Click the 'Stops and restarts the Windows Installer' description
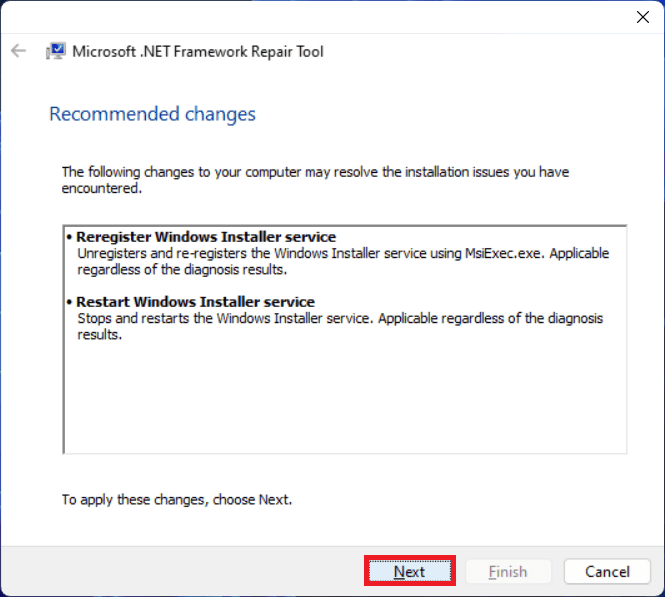The image size is (665, 597). 340,326
